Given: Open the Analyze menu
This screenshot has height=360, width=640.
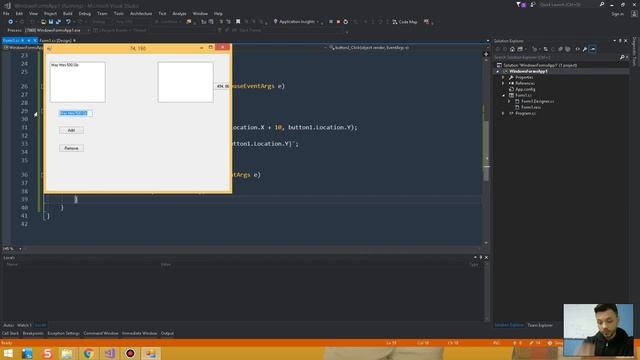Looking at the screenshot, I should pos(179,13).
